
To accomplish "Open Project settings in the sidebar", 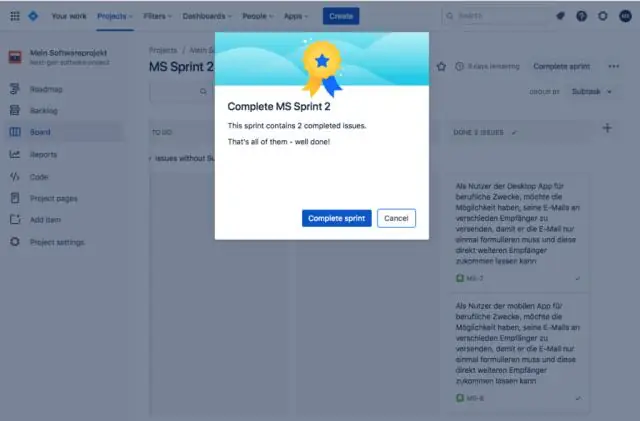I will pos(57,242).
